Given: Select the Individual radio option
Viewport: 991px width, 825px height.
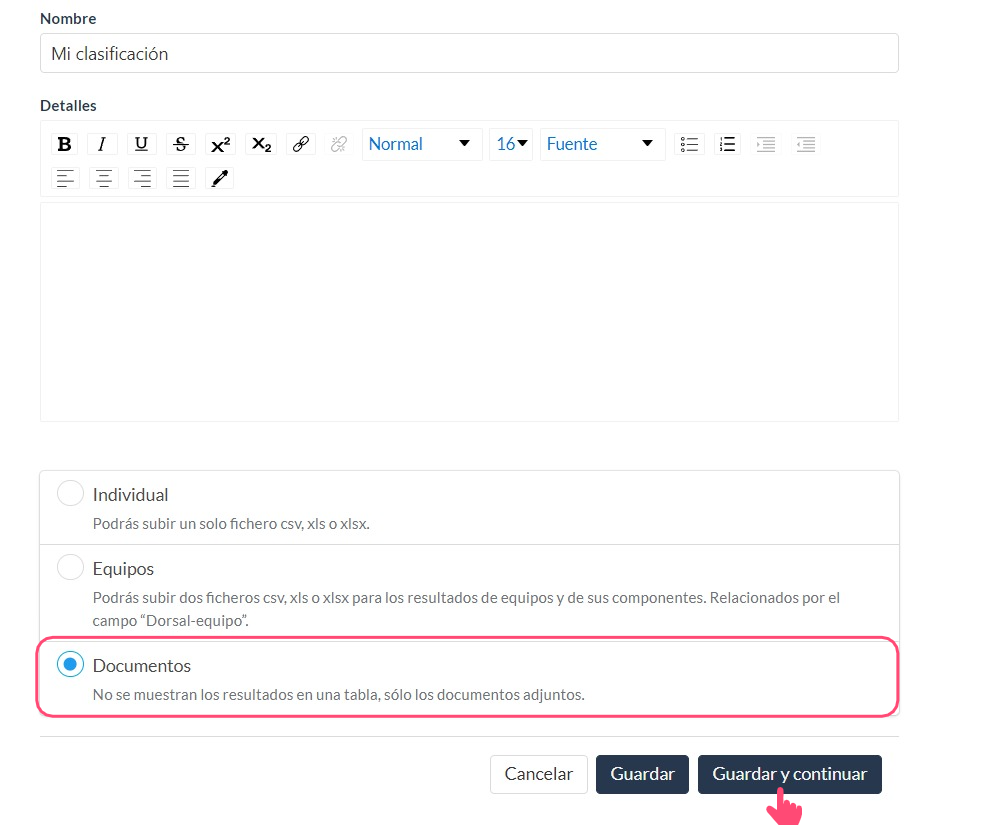Looking at the screenshot, I should click(x=70, y=494).
